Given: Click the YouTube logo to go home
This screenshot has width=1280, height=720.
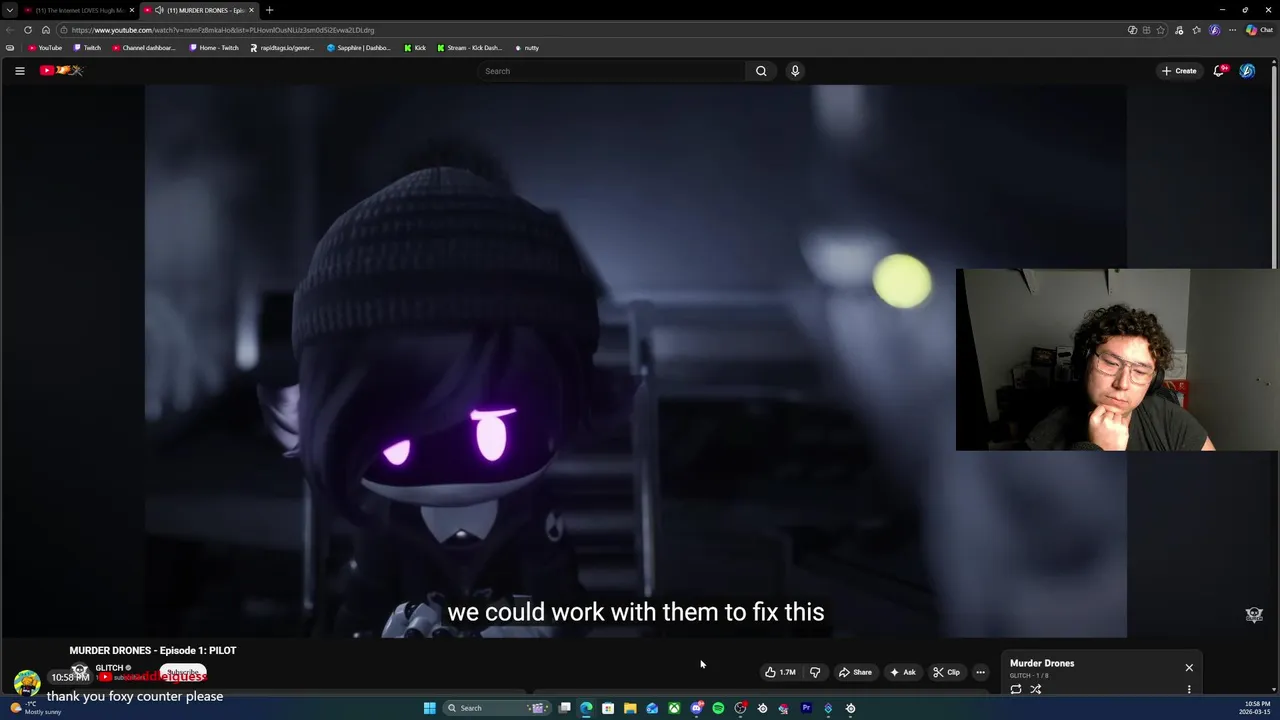Looking at the screenshot, I should (61, 70).
